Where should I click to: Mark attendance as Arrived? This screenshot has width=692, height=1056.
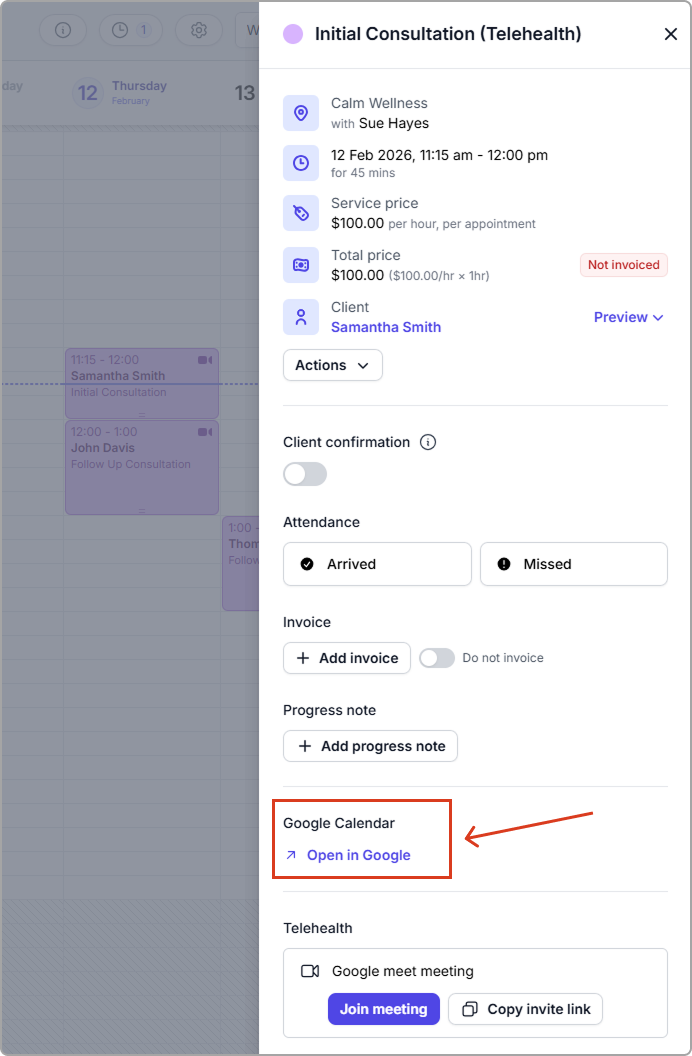[x=377, y=564]
